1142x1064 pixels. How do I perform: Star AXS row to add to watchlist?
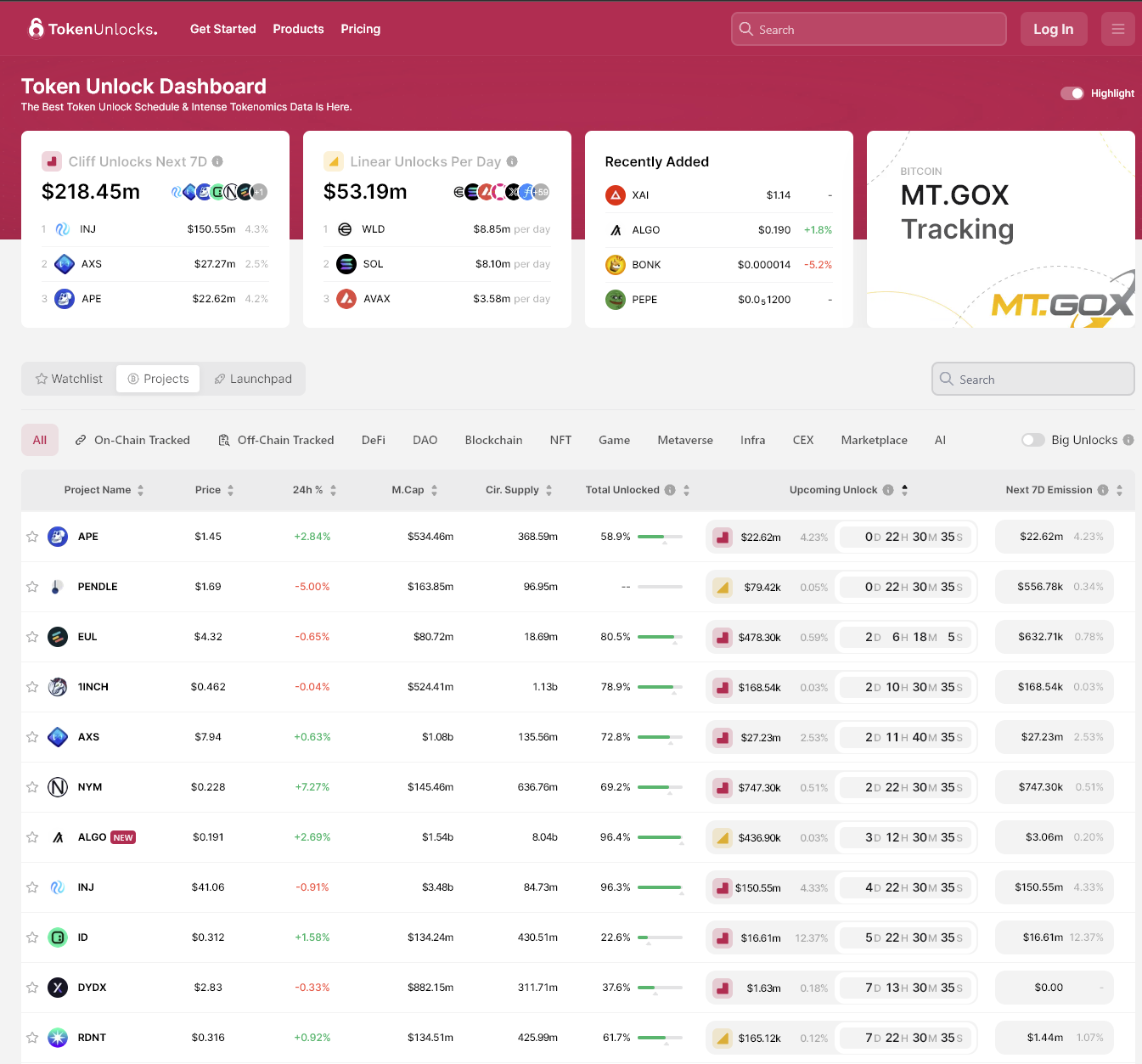(x=32, y=737)
